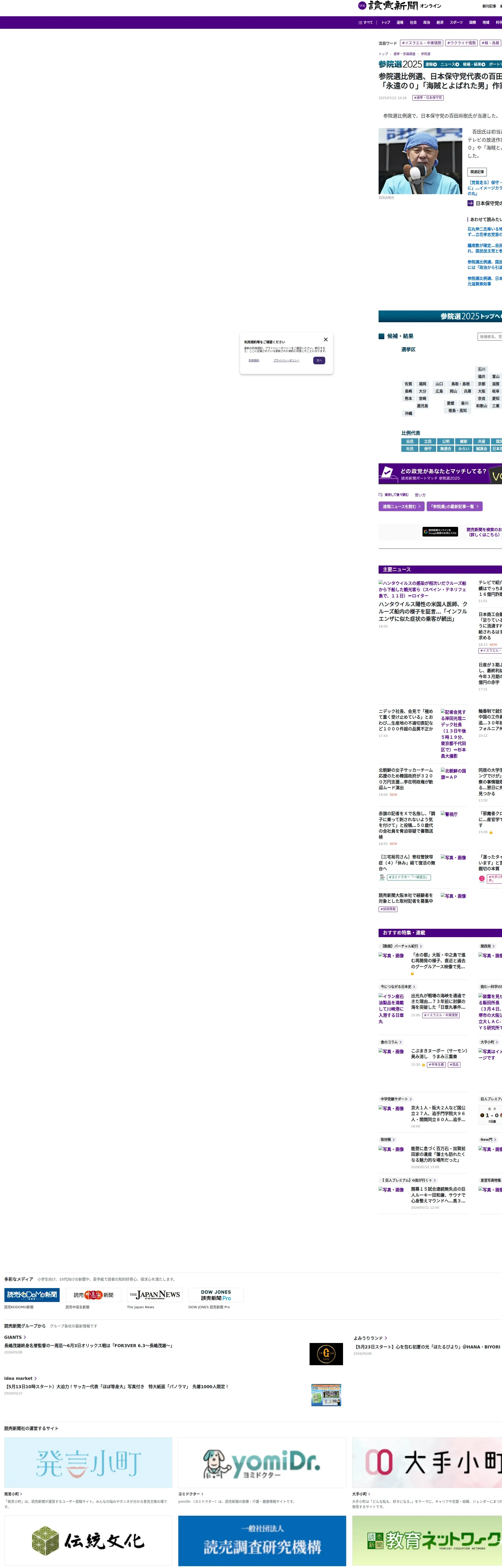Click the 読売KODOMO新聞 logo
Image resolution: width=502 pixels, height=1568 pixels.
coord(32,1295)
